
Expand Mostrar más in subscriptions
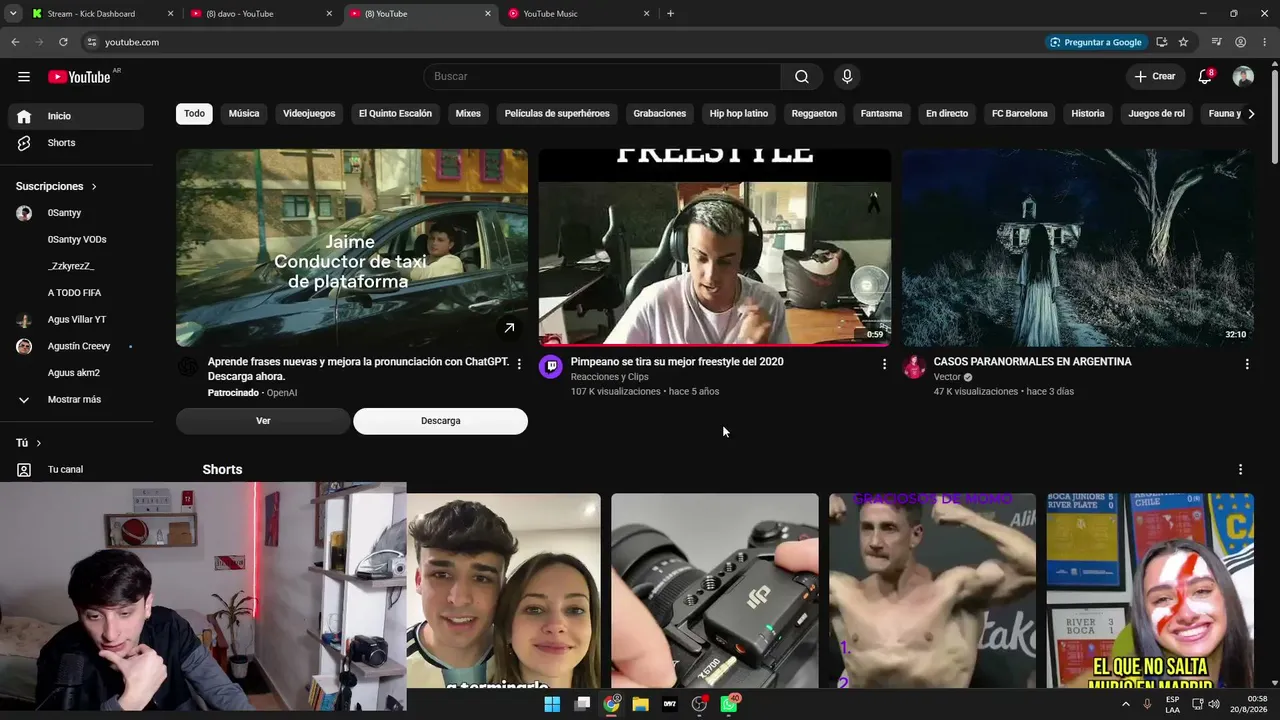[76, 400]
